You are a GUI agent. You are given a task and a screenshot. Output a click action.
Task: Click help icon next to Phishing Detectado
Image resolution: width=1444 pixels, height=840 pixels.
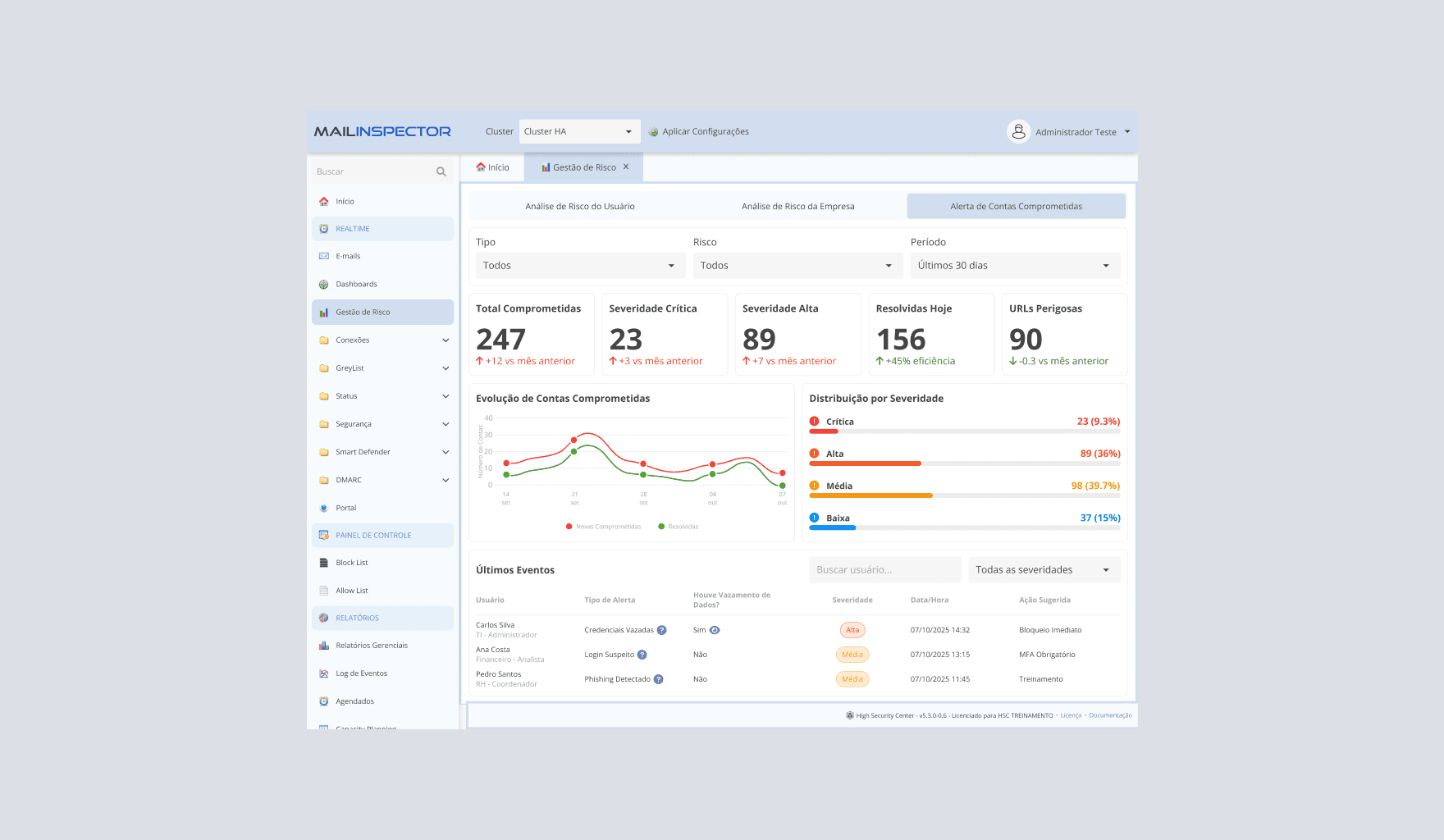click(x=659, y=679)
